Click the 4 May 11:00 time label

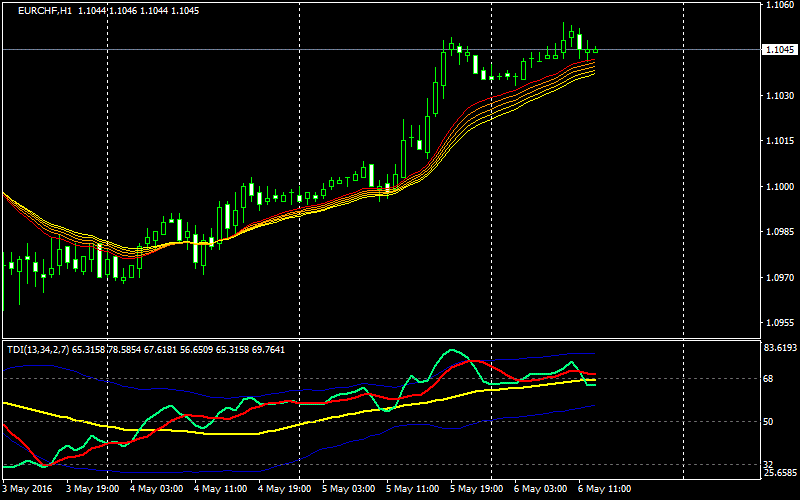pyautogui.click(x=221, y=489)
